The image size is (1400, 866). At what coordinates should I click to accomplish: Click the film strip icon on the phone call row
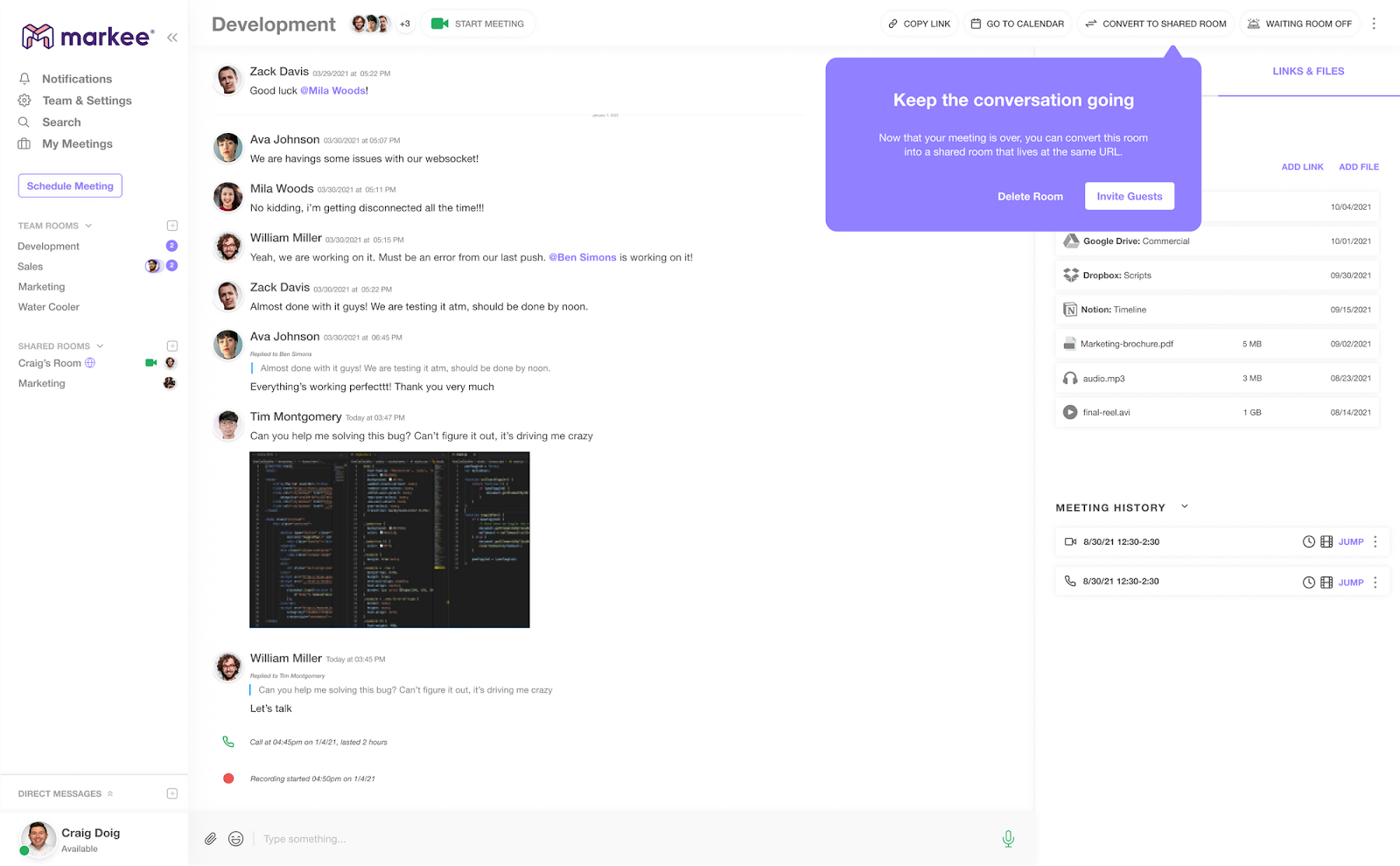click(x=1326, y=583)
